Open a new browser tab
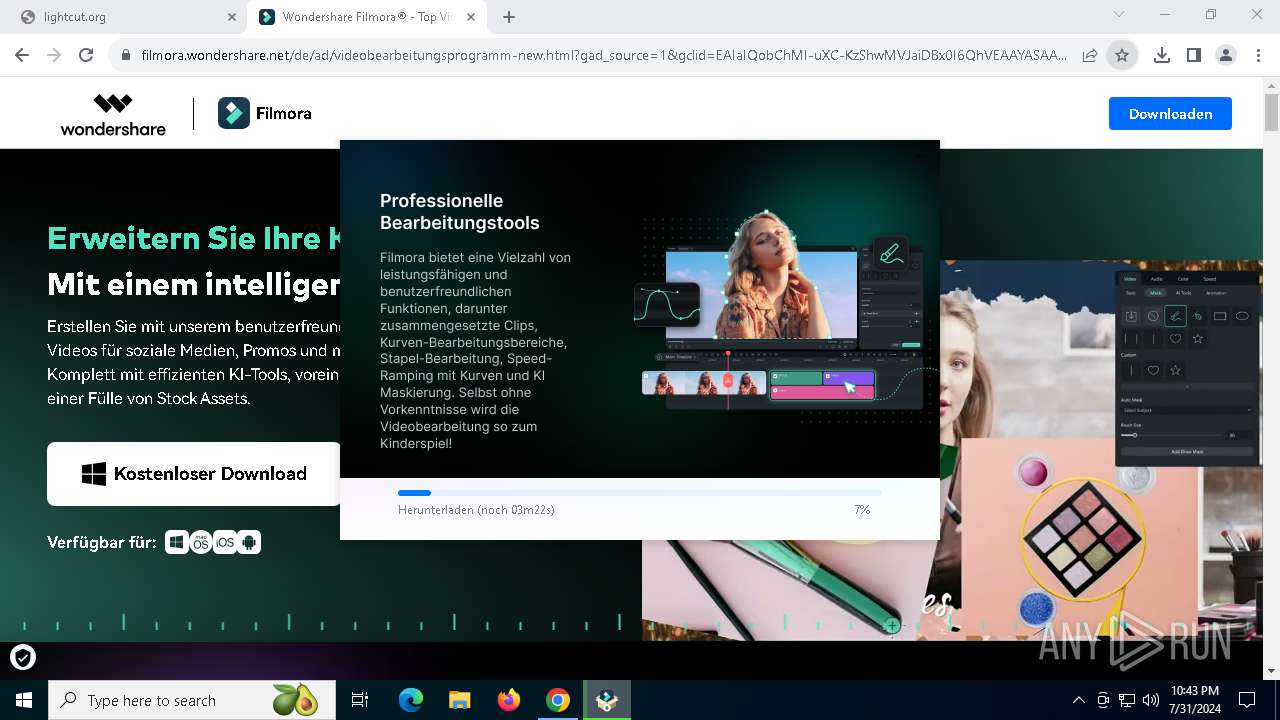1280x720 pixels. (509, 17)
